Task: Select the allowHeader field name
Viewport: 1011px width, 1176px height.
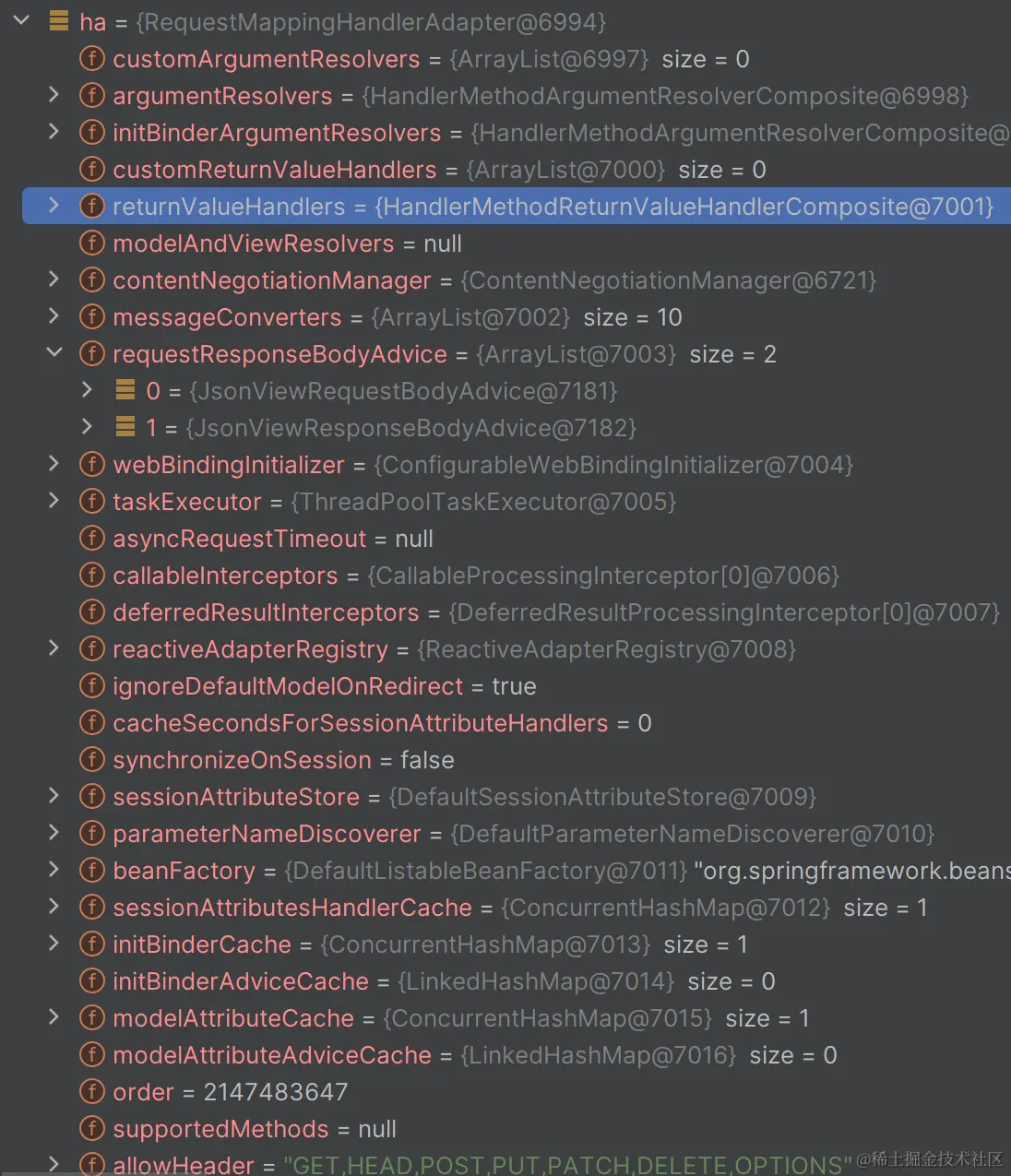Action: [183, 1165]
